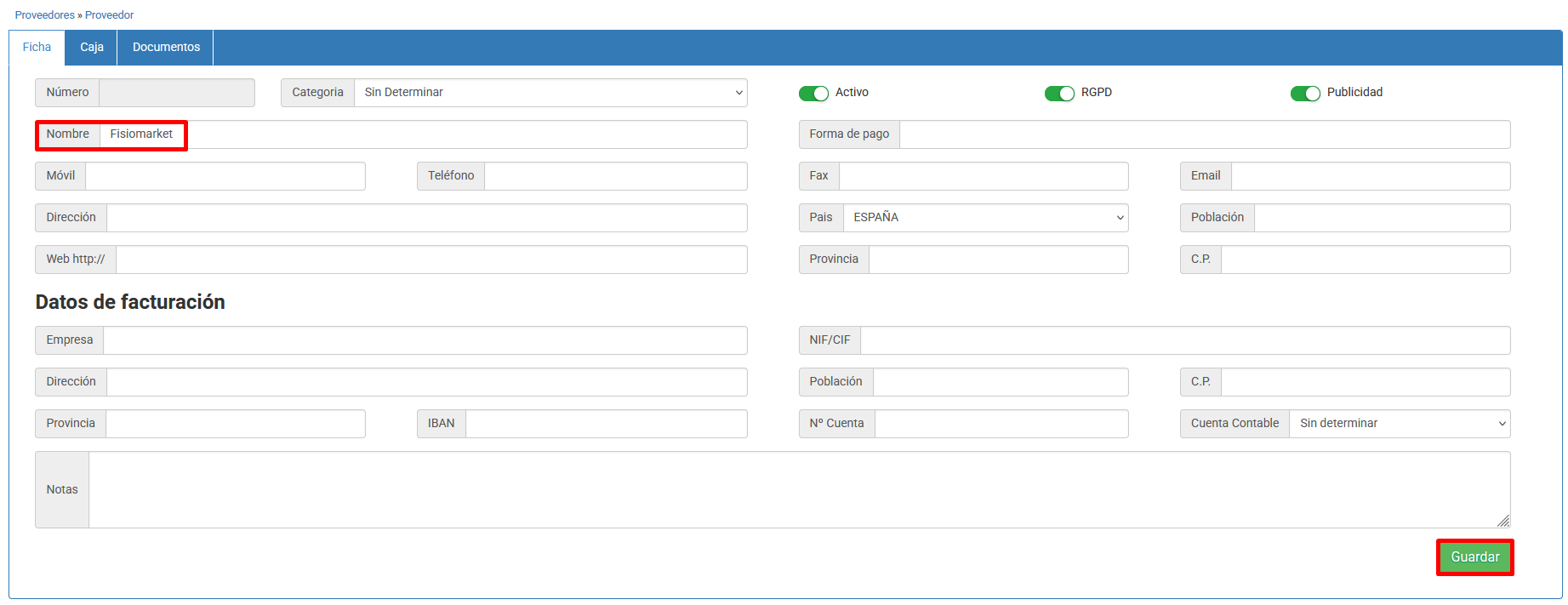Click the NIF/CIF text field
Image resolution: width=1568 pixels, height=605 pixels.
1184,340
